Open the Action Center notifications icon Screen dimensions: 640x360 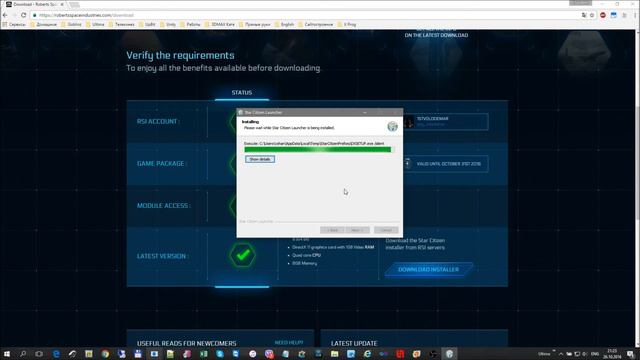[x=631, y=354]
